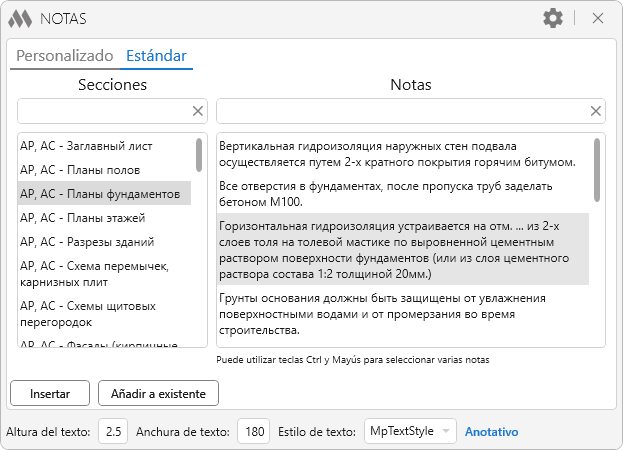
Task: Open the MpTextStyle text style dropdown
Action: tap(410, 431)
